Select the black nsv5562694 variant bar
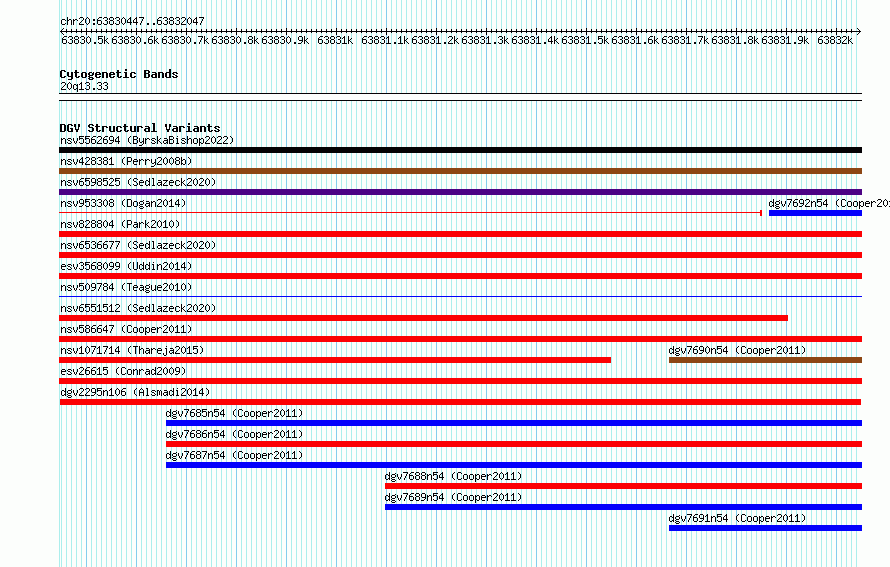The width and height of the screenshot is (890, 567). (x=460, y=150)
